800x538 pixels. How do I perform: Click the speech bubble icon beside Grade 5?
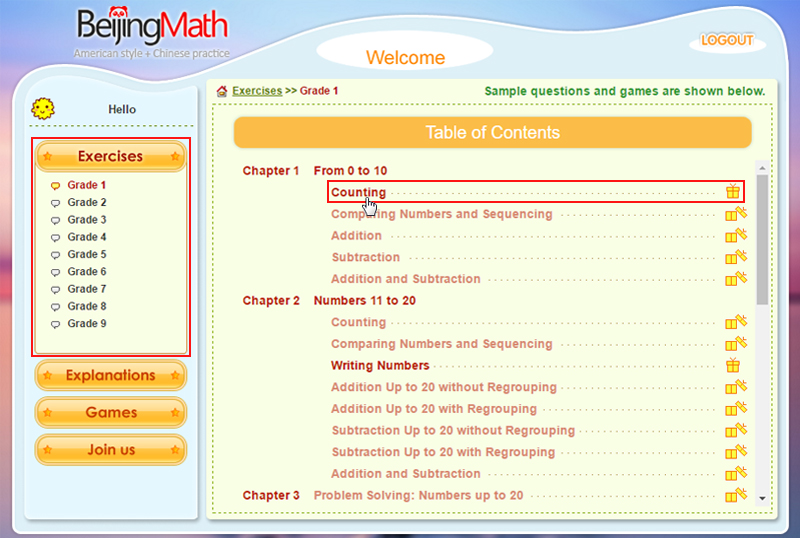(x=55, y=255)
